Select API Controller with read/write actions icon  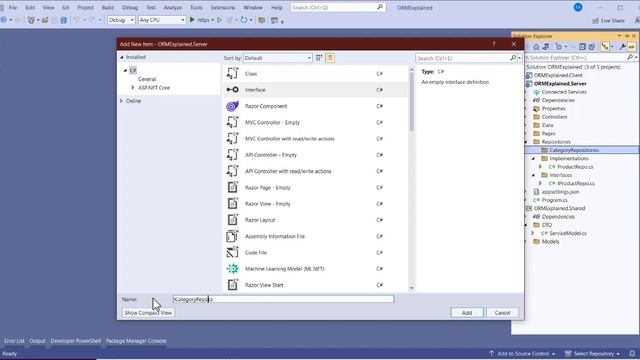(232, 171)
